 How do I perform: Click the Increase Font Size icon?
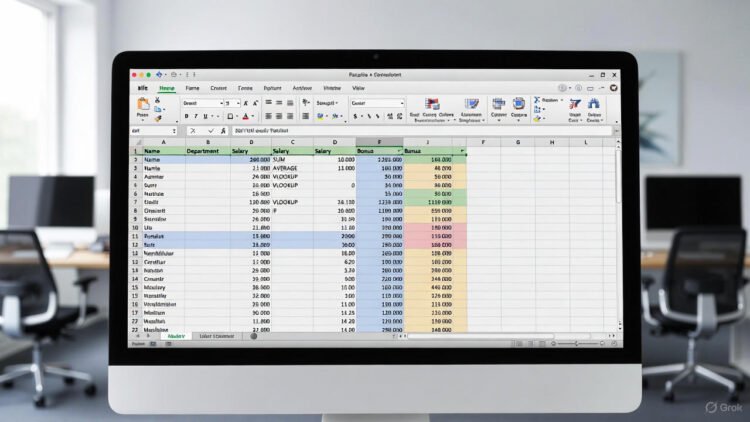pyautogui.click(x=246, y=103)
